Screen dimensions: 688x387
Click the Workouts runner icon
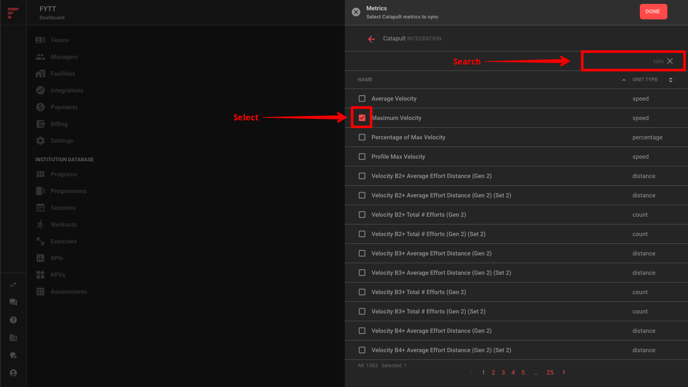pyautogui.click(x=40, y=224)
